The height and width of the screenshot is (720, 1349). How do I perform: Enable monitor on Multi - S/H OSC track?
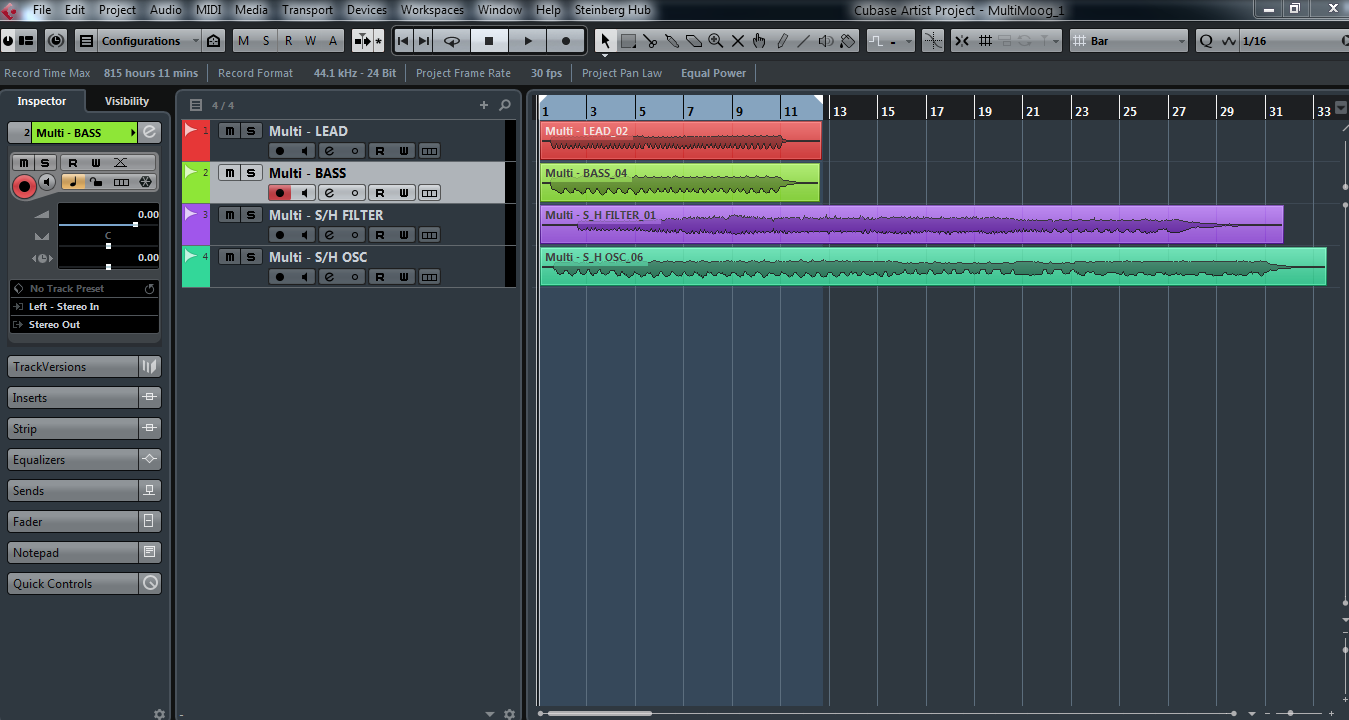click(x=304, y=277)
